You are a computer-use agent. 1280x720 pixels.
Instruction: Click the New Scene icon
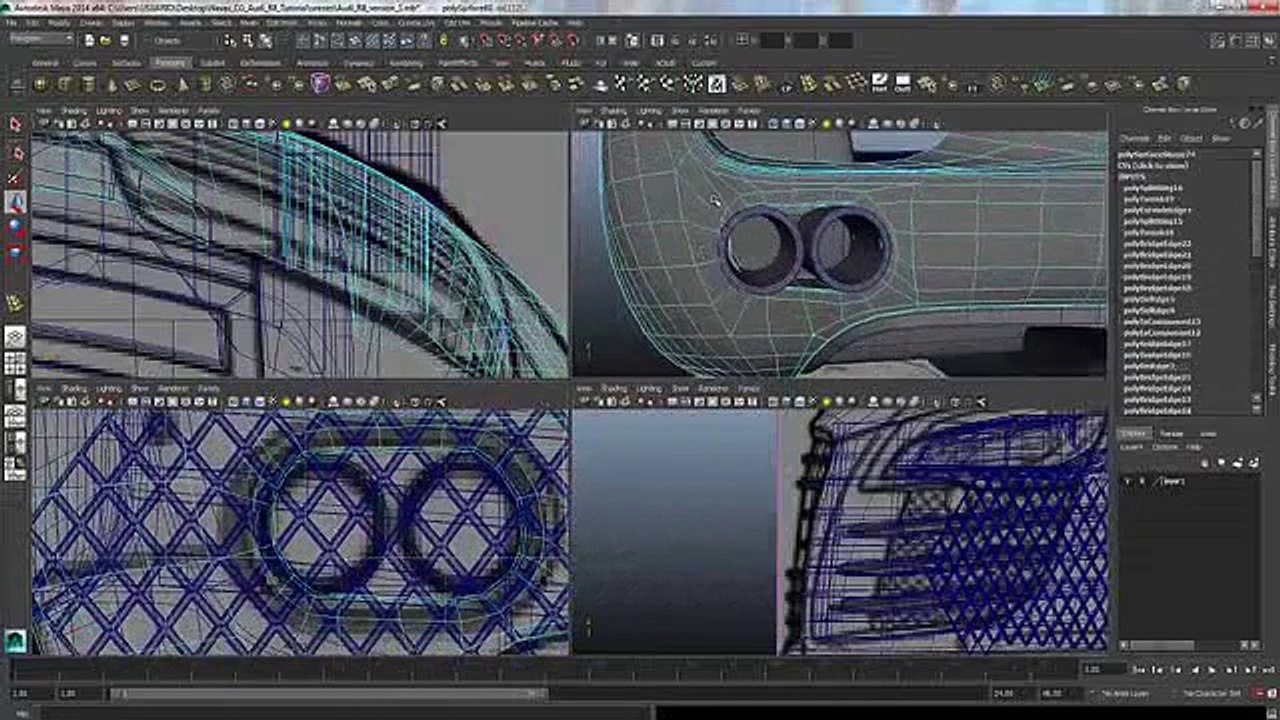[90, 40]
